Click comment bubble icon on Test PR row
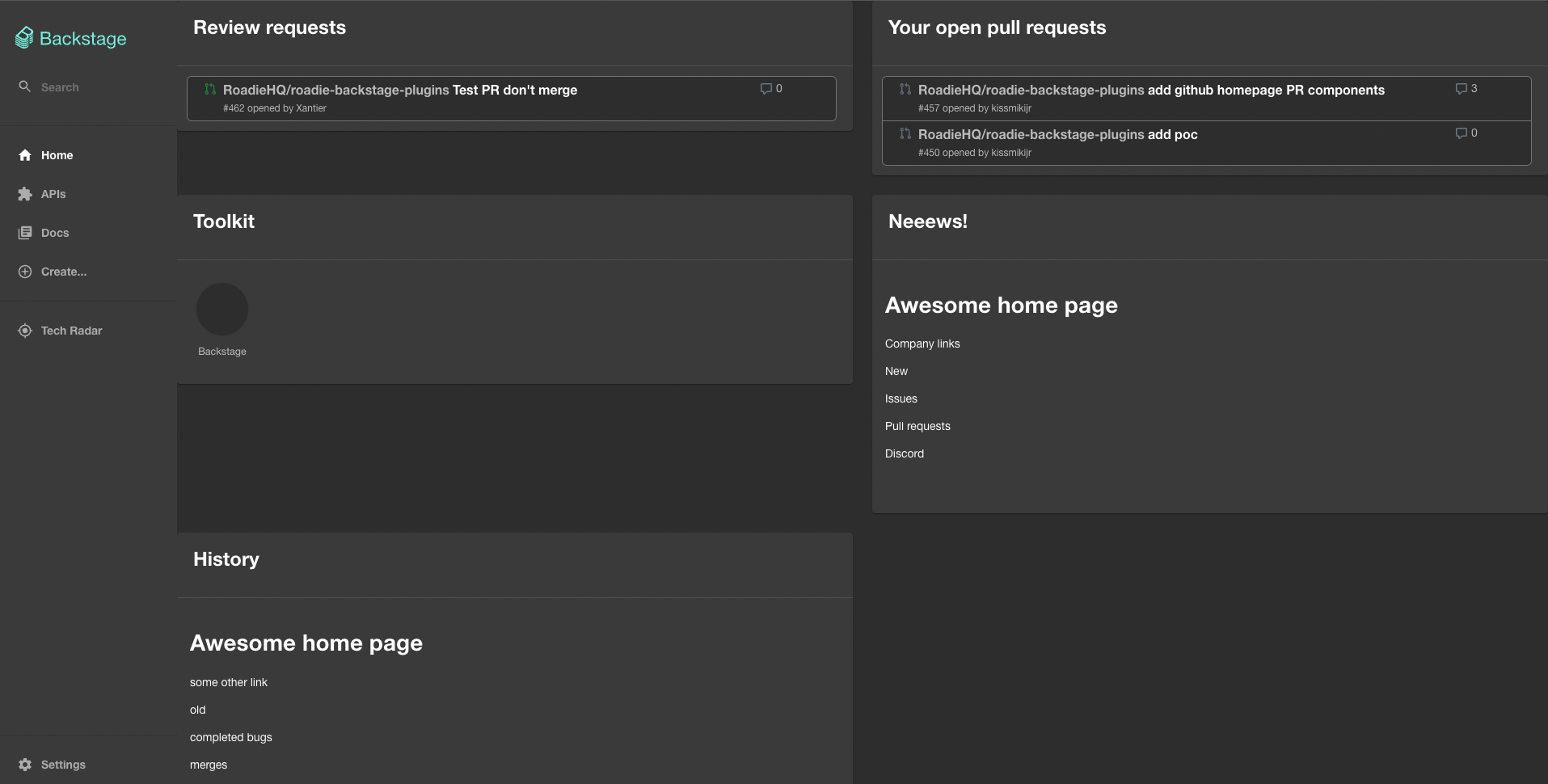Viewport: 1548px width, 784px height. (766, 89)
